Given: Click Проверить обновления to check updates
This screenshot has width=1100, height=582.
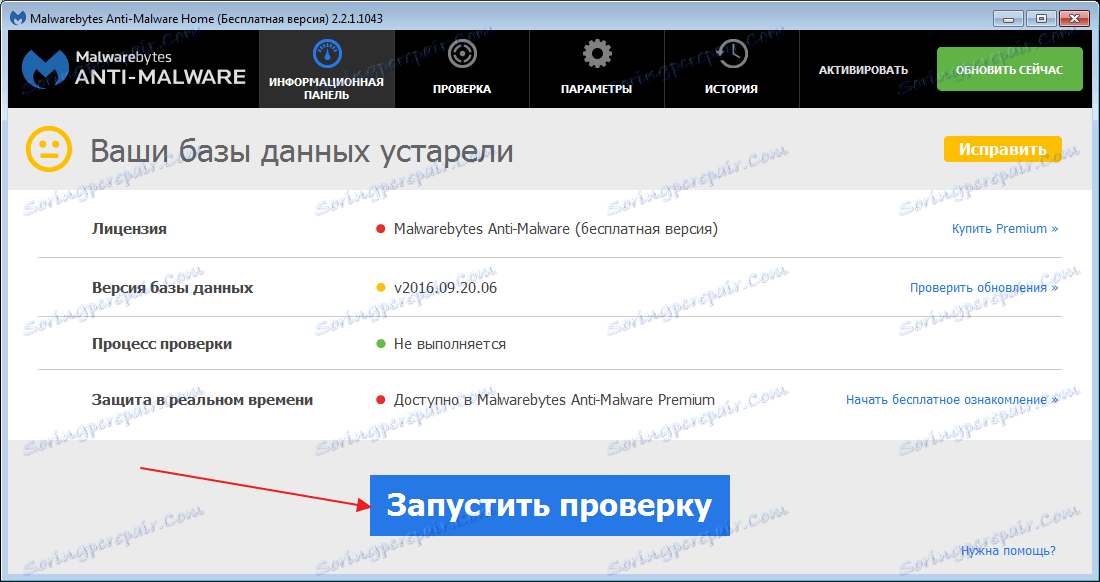Looking at the screenshot, I should (x=986, y=286).
